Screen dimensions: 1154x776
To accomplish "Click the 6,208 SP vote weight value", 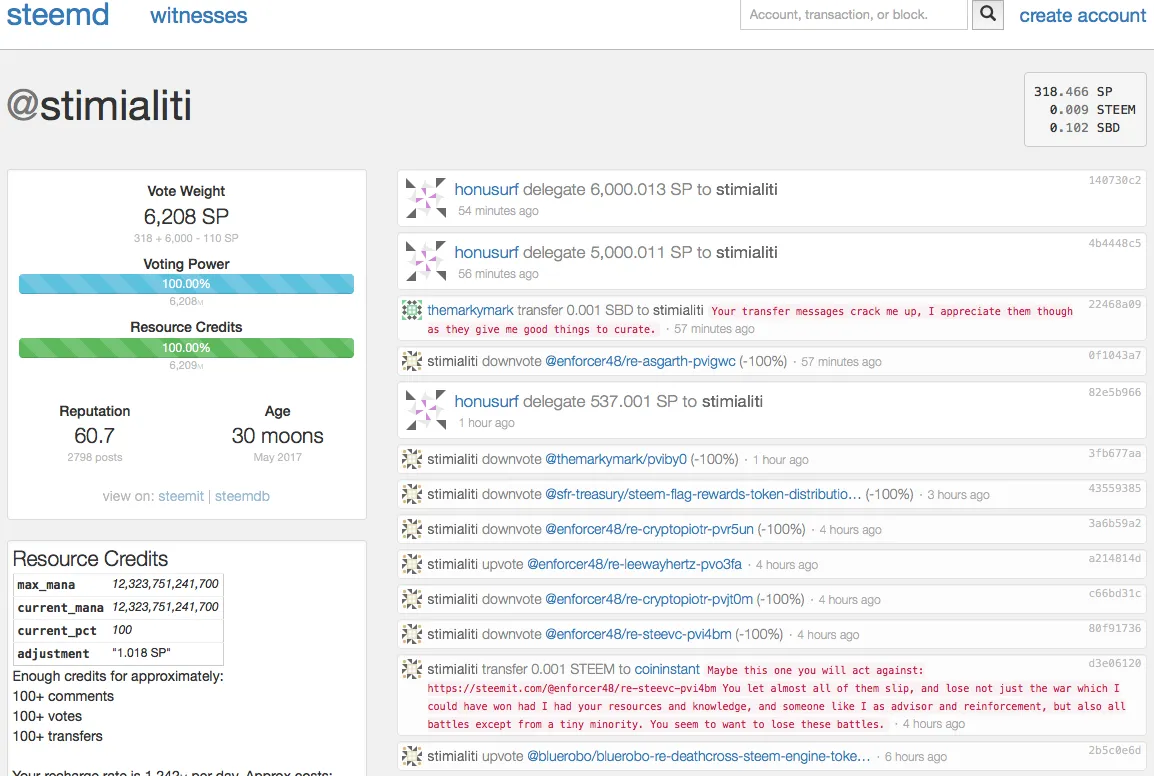I will (x=186, y=216).
